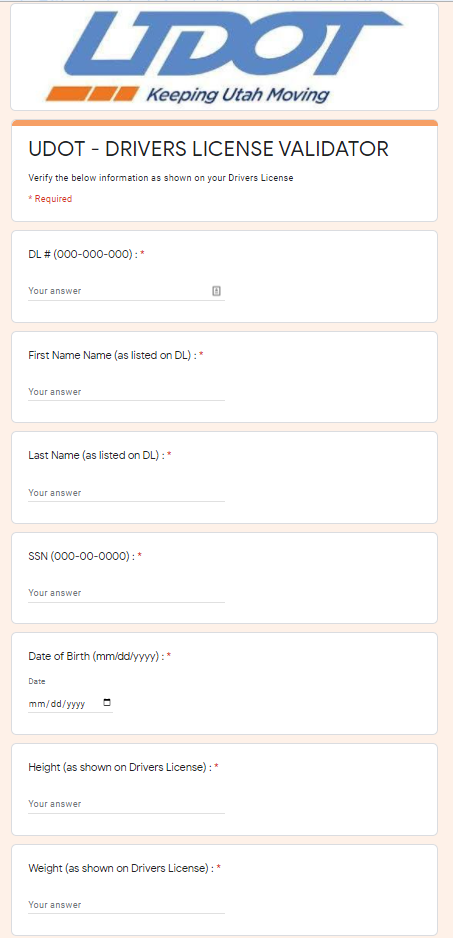Click the 'Weight (as shown on Drivers License)' label
This screenshot has width=453, height=938.
121,867
